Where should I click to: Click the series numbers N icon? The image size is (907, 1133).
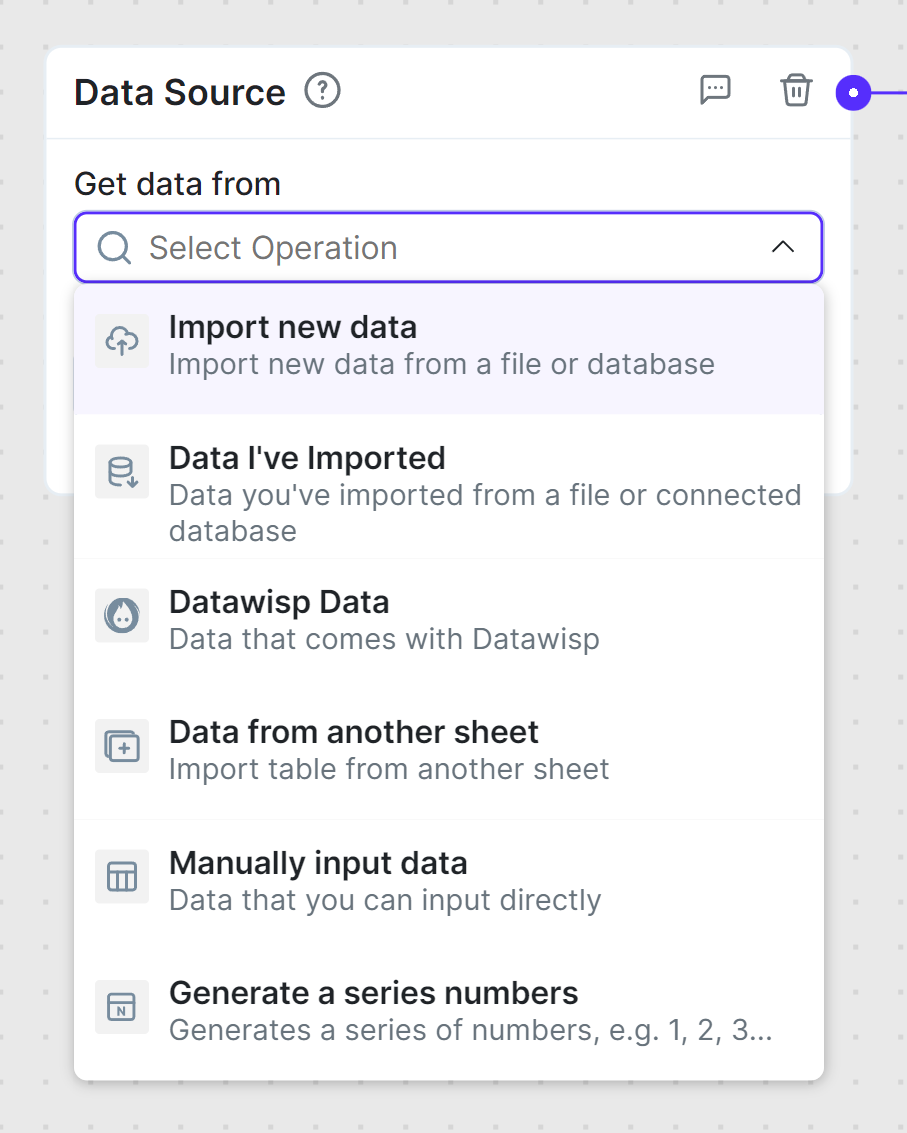[x=122, y=1007]
